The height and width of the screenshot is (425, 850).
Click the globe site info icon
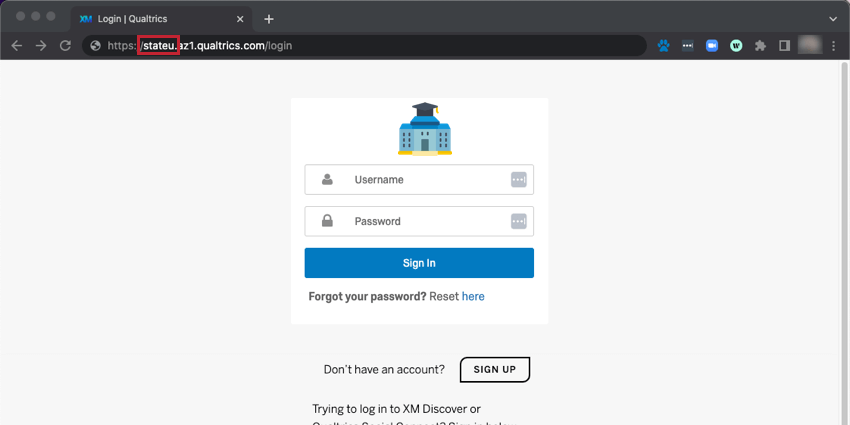pos(95,46)
